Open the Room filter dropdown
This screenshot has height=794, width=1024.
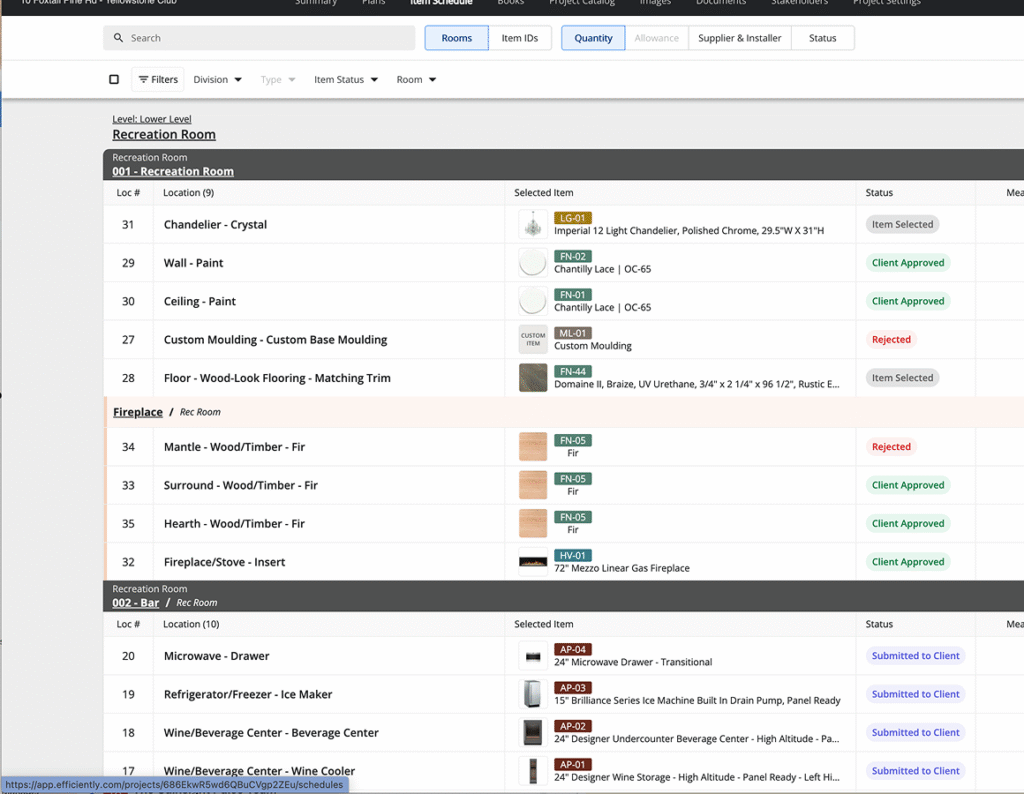pos(416,80)
